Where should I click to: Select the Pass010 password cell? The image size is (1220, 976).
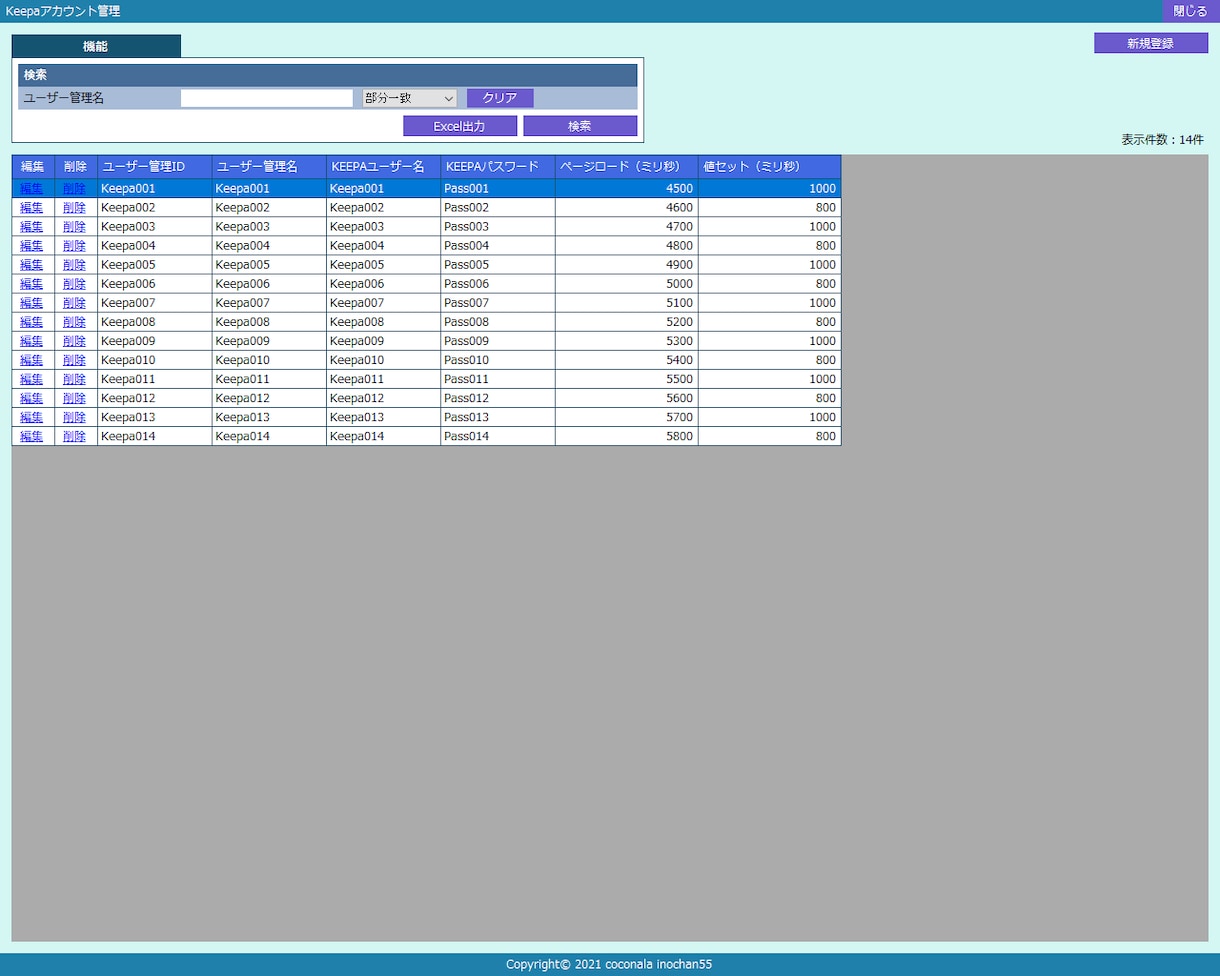click(498, 359)
